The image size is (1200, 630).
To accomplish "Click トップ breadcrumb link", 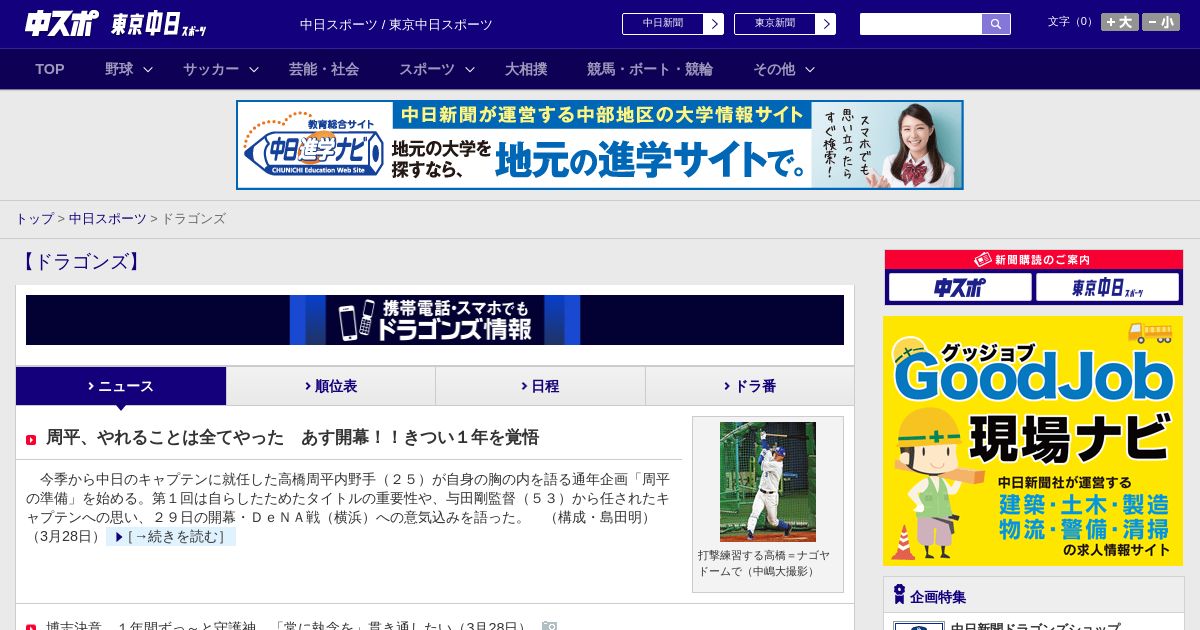I will (34, 218).
